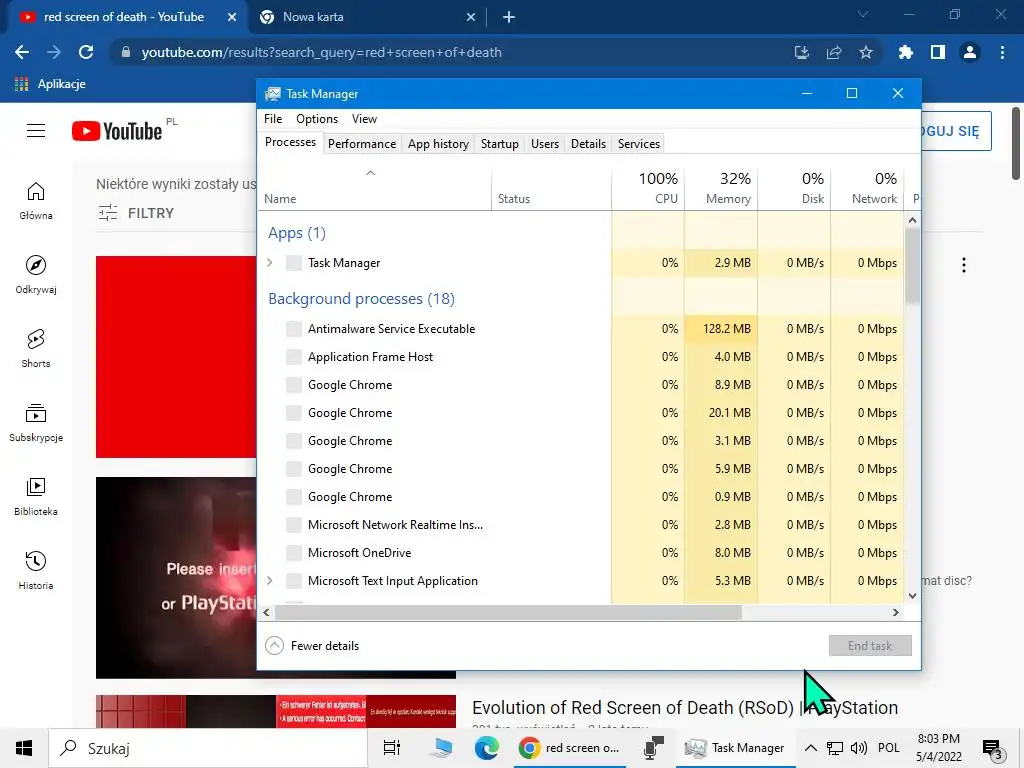The width and height of the screenshot is (1024, 768).
Task: Open Historia in YouTube sidebar
Action: coord(36,570)
